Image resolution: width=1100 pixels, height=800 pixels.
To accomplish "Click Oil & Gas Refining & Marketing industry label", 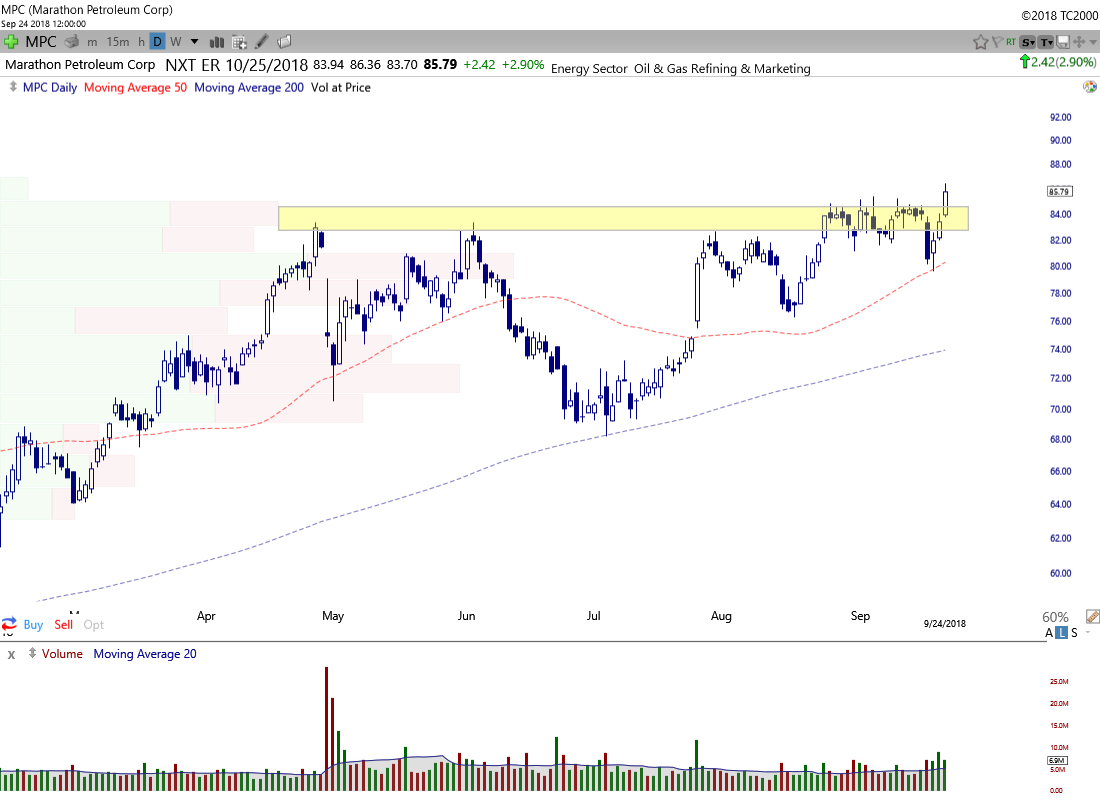I will 723,69.
